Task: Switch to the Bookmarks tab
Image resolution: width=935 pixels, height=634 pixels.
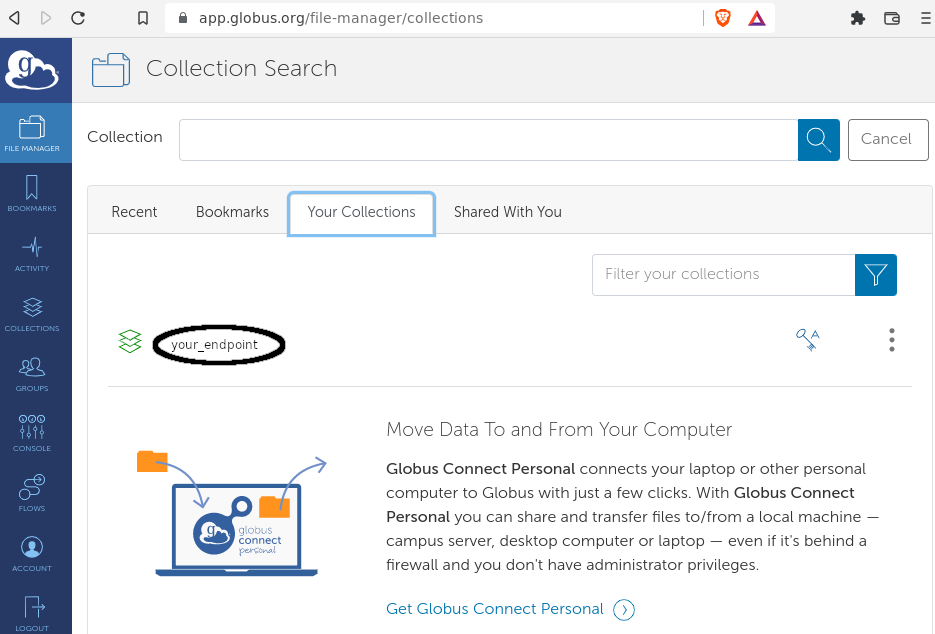Action: (232, 212)
